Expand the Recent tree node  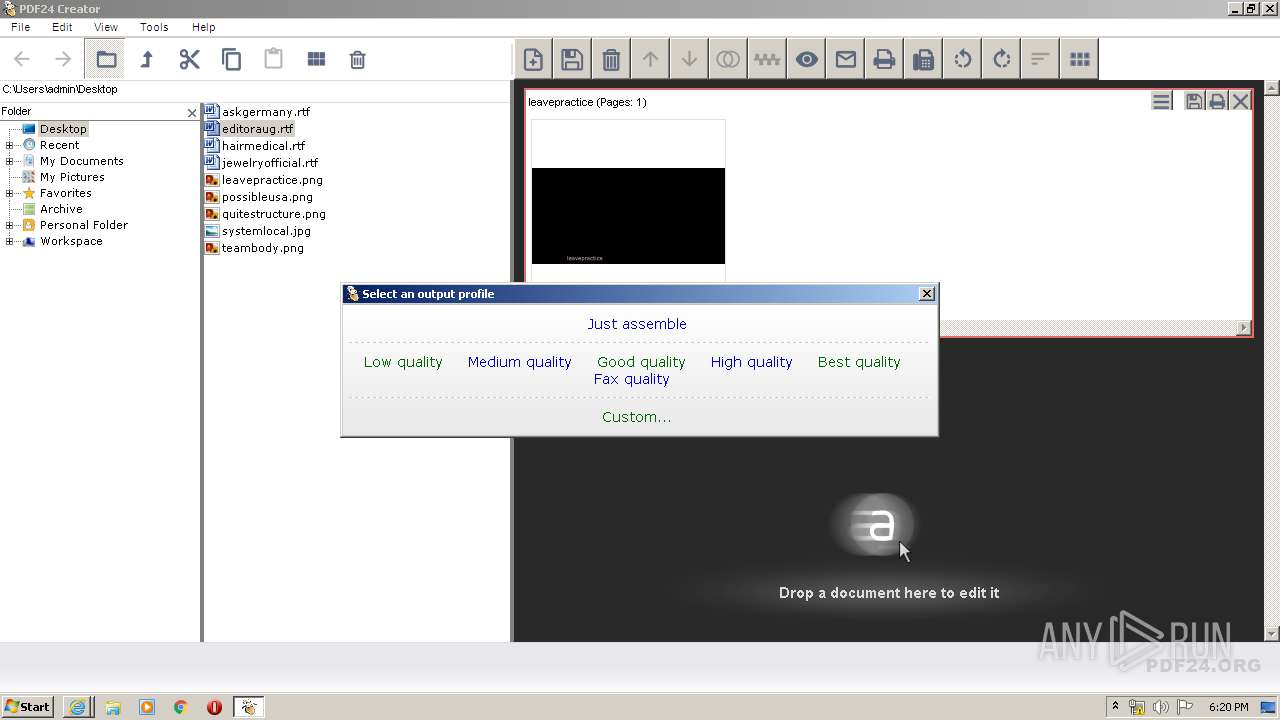(9, 145)
